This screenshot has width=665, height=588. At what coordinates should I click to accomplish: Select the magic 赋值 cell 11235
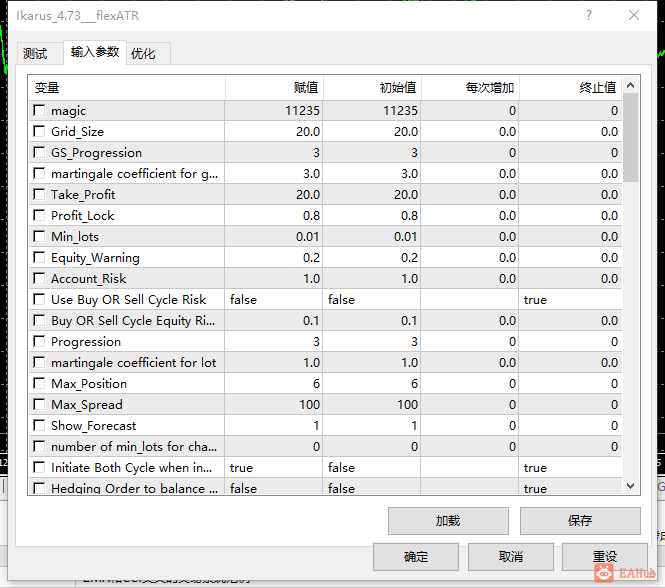(x=274, y=111)
